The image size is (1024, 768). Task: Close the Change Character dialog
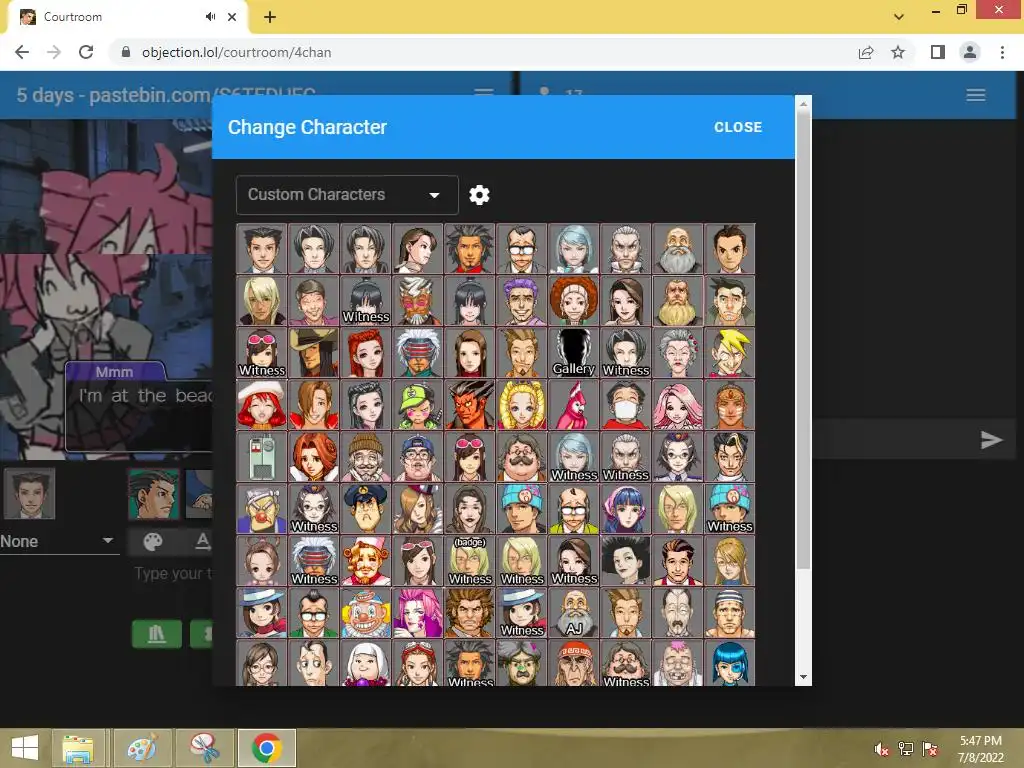738,127
